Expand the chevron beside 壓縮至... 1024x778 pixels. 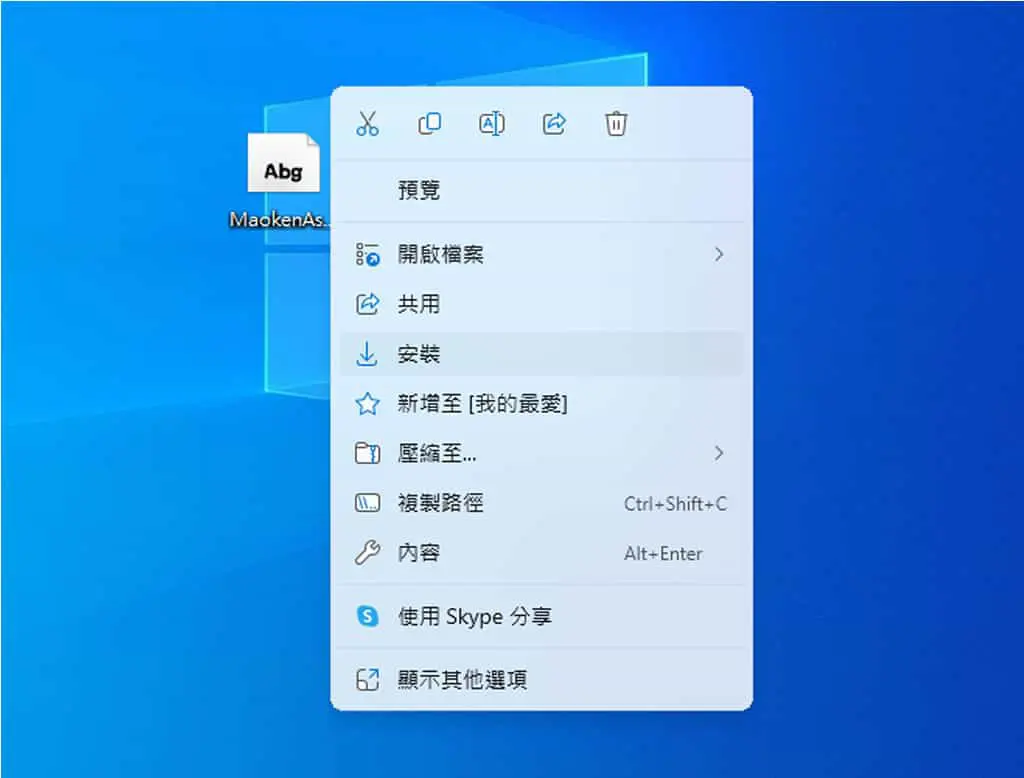click(x=719, y=453)
